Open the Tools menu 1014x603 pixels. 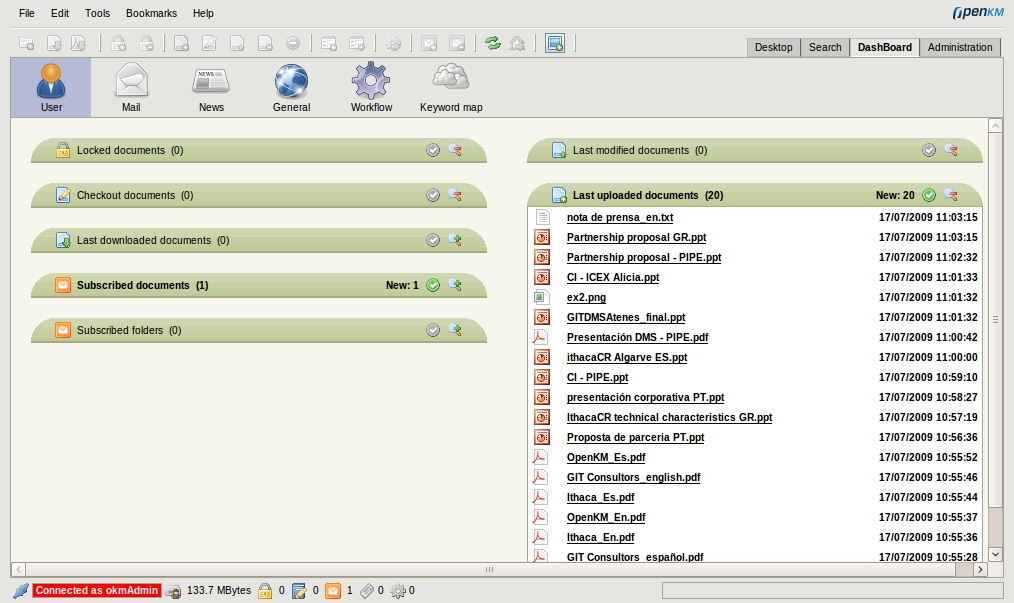[98, 13]
